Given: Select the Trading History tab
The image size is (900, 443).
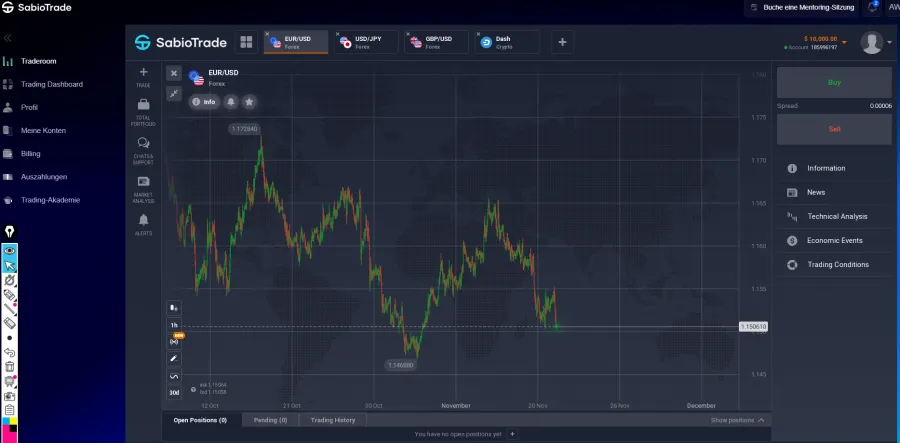Looking at the screenshot, I should point(333,420).
